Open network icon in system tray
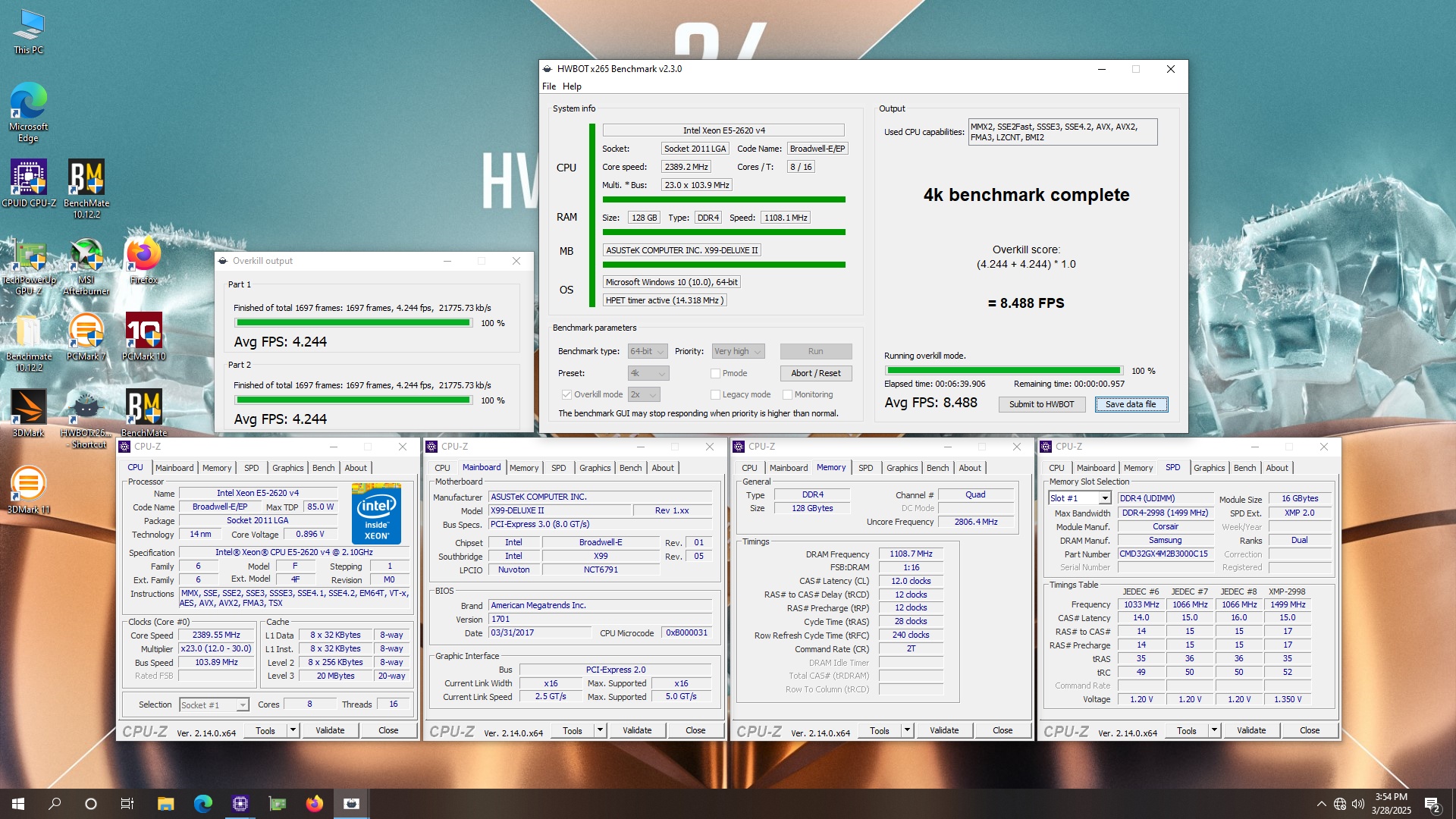The height and width of the screenshot is (819, 1456). [1340, 804]
